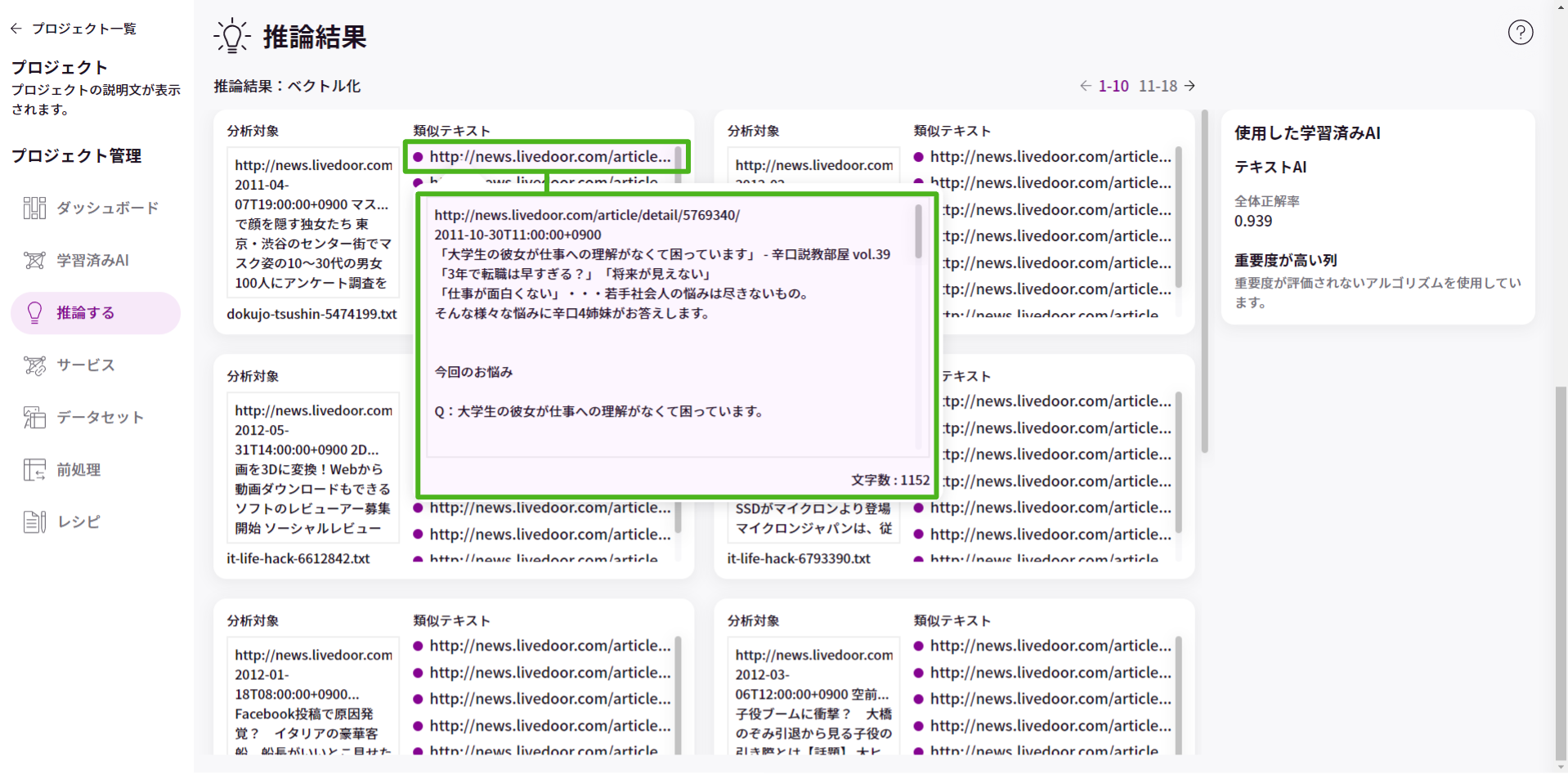Click file name it-life-hack-6612842.txt

point(298,558)
